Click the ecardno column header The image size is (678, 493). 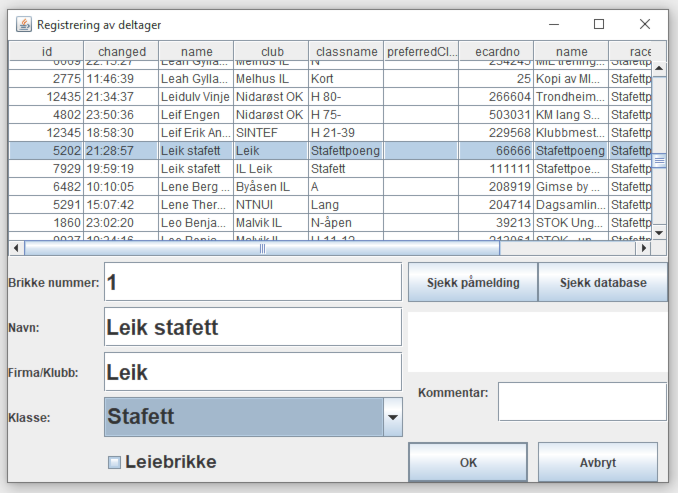click(496, 51)
